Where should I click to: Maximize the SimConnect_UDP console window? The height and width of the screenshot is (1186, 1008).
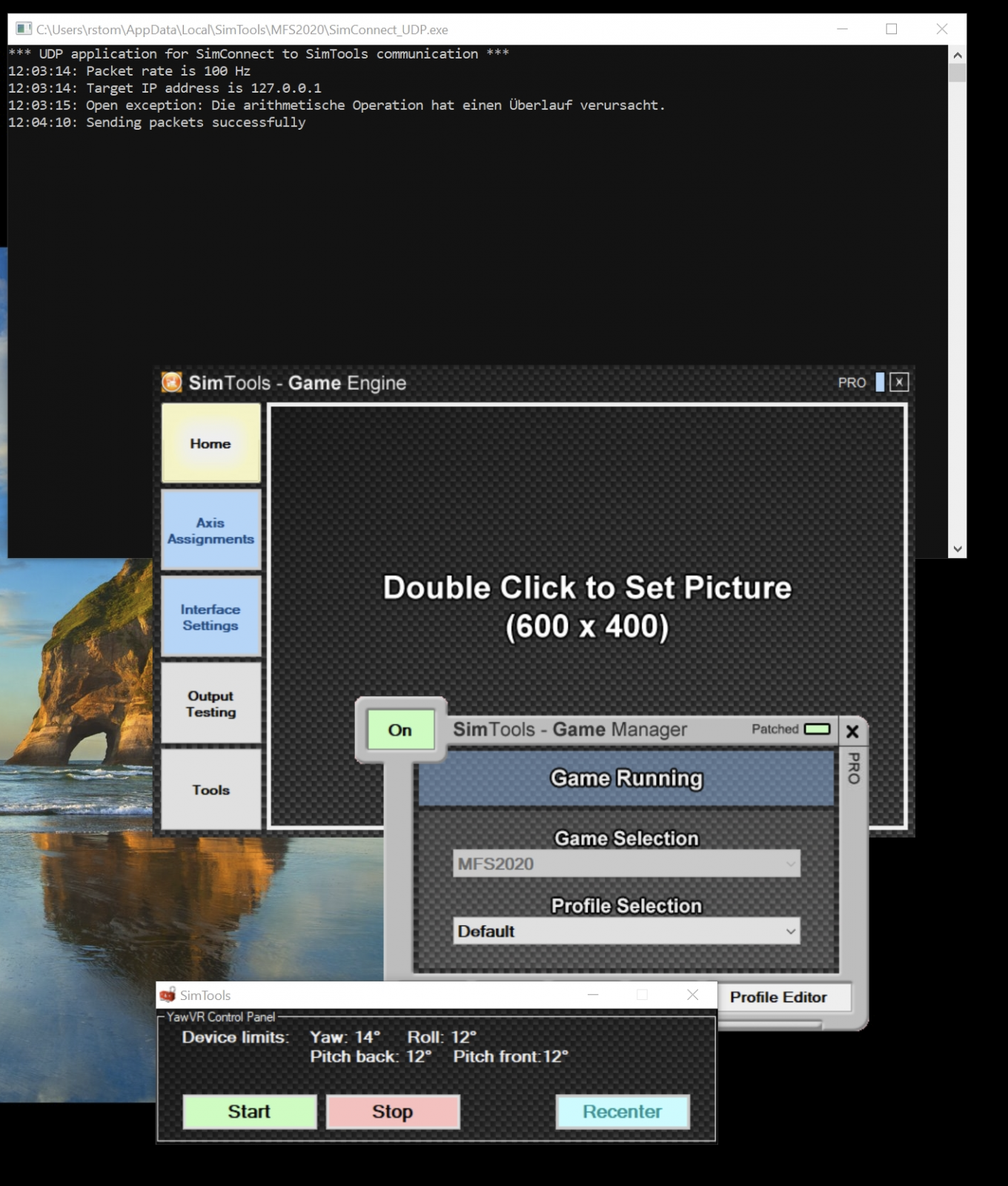tap(892, 29)
